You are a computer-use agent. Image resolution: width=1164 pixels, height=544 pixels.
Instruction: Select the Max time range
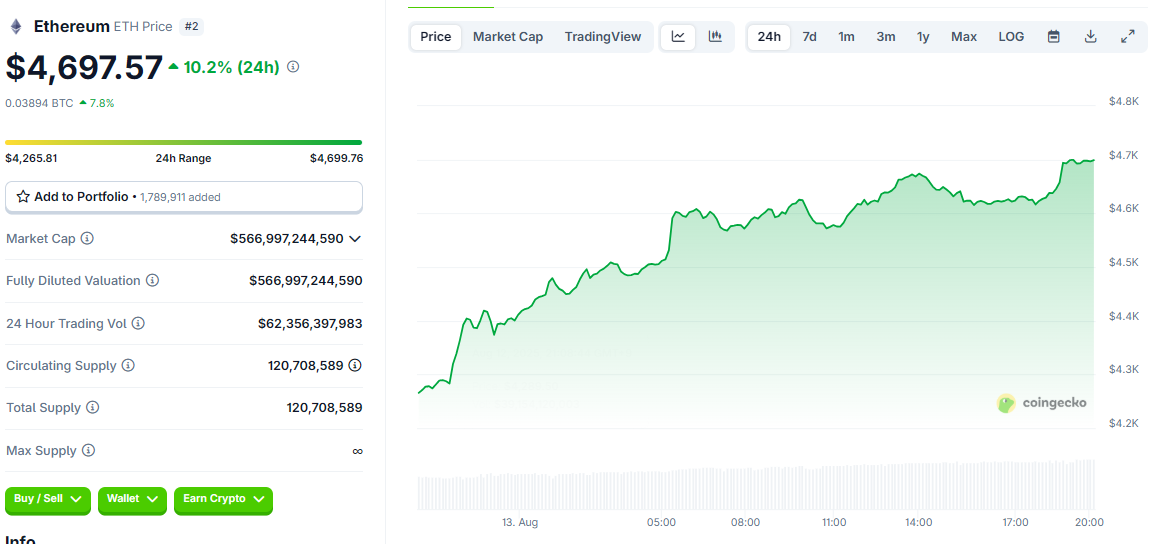(x=964, y=36)
